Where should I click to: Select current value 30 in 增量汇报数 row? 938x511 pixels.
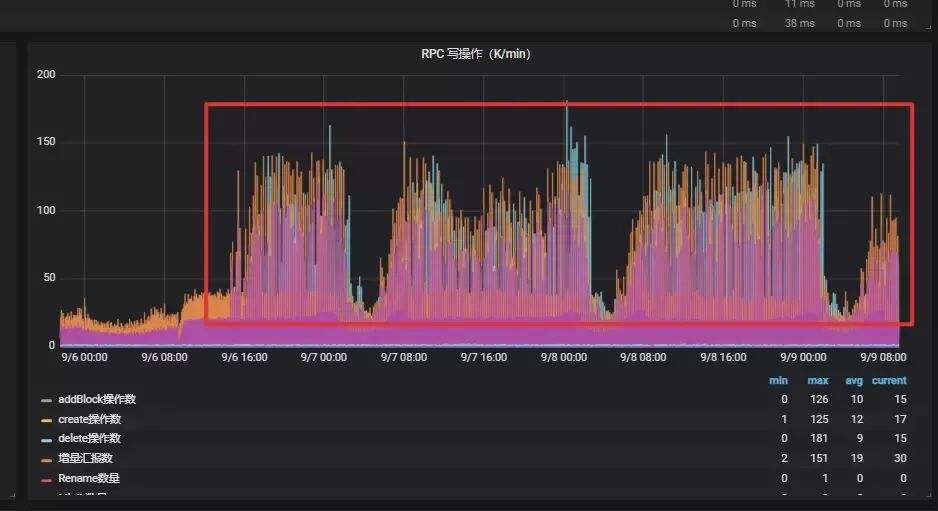tap(900, 458)
